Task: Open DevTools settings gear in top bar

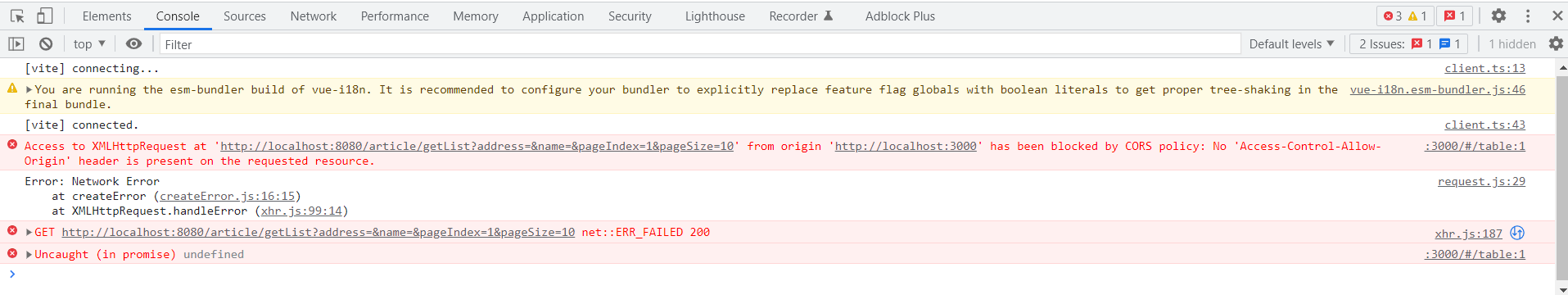Action: click(1498, 16)
